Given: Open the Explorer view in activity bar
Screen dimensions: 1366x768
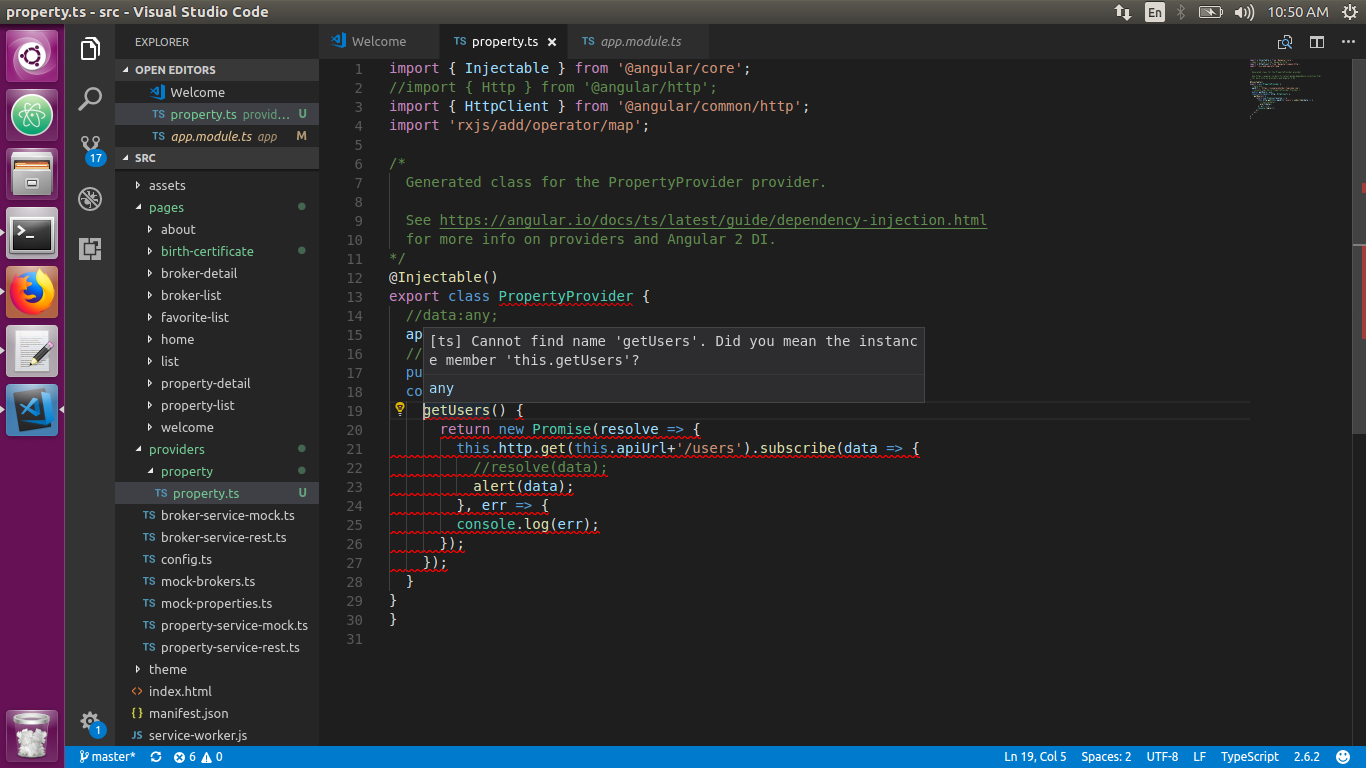Looking at the screenshot, I should pos(90,49).
